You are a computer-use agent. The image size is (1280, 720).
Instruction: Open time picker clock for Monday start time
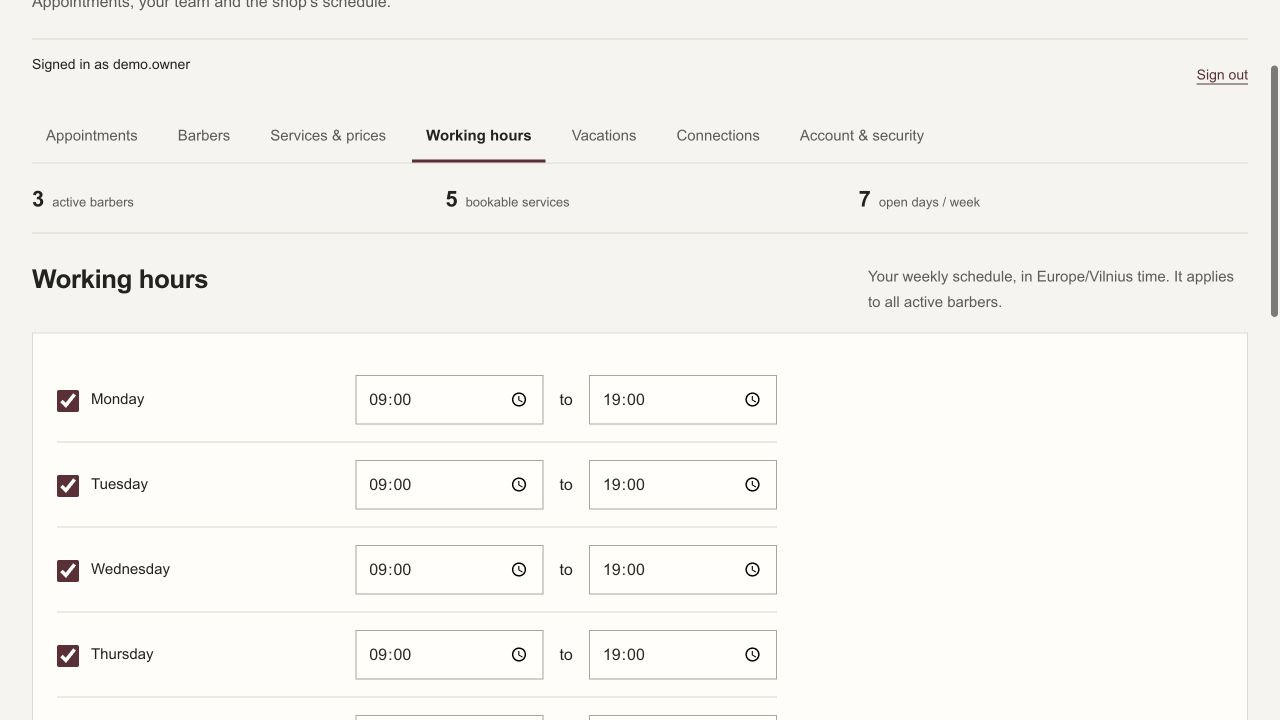click(x=519, y=400)
